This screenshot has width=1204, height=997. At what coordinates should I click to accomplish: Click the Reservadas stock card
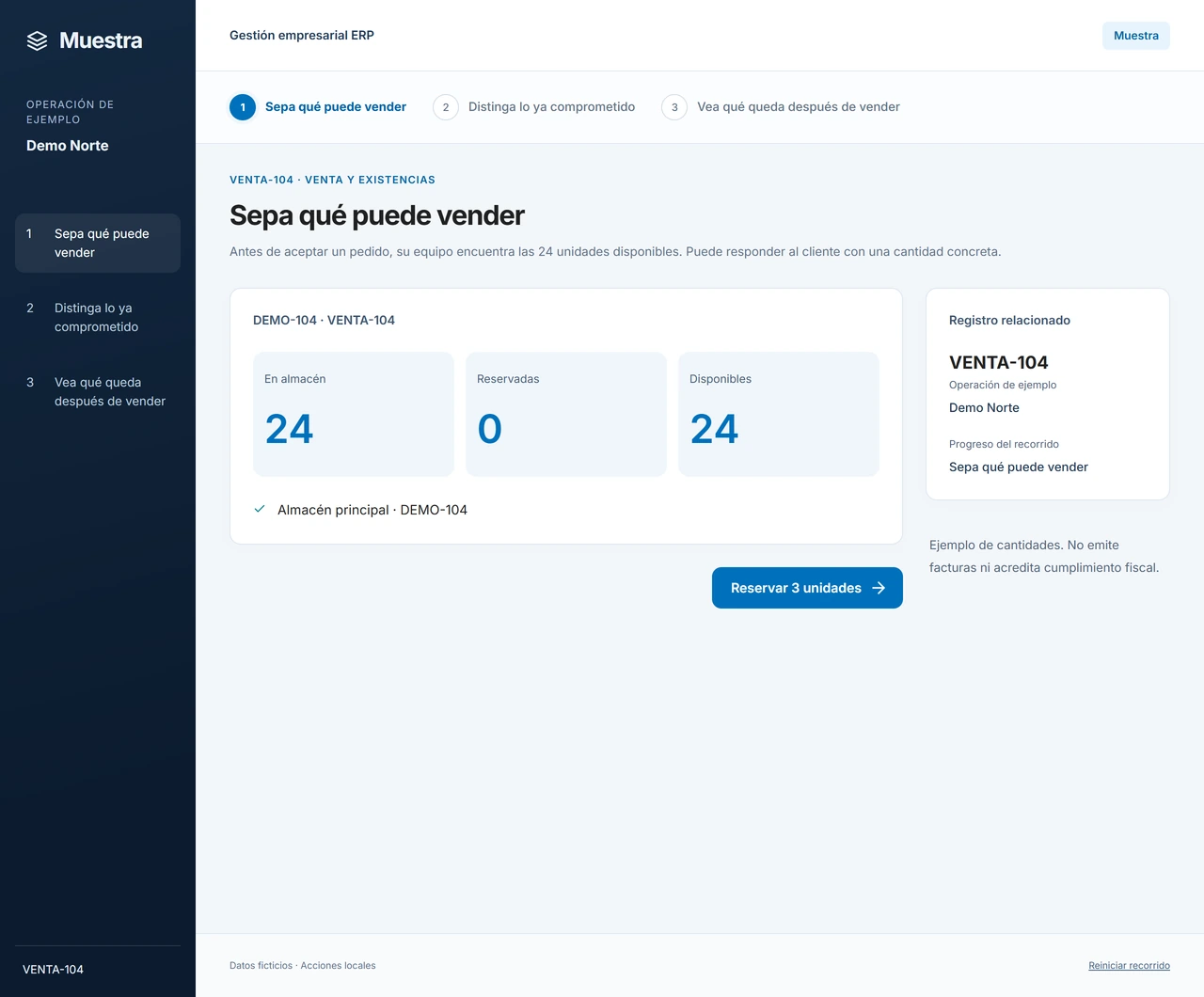tap(566, 414)
